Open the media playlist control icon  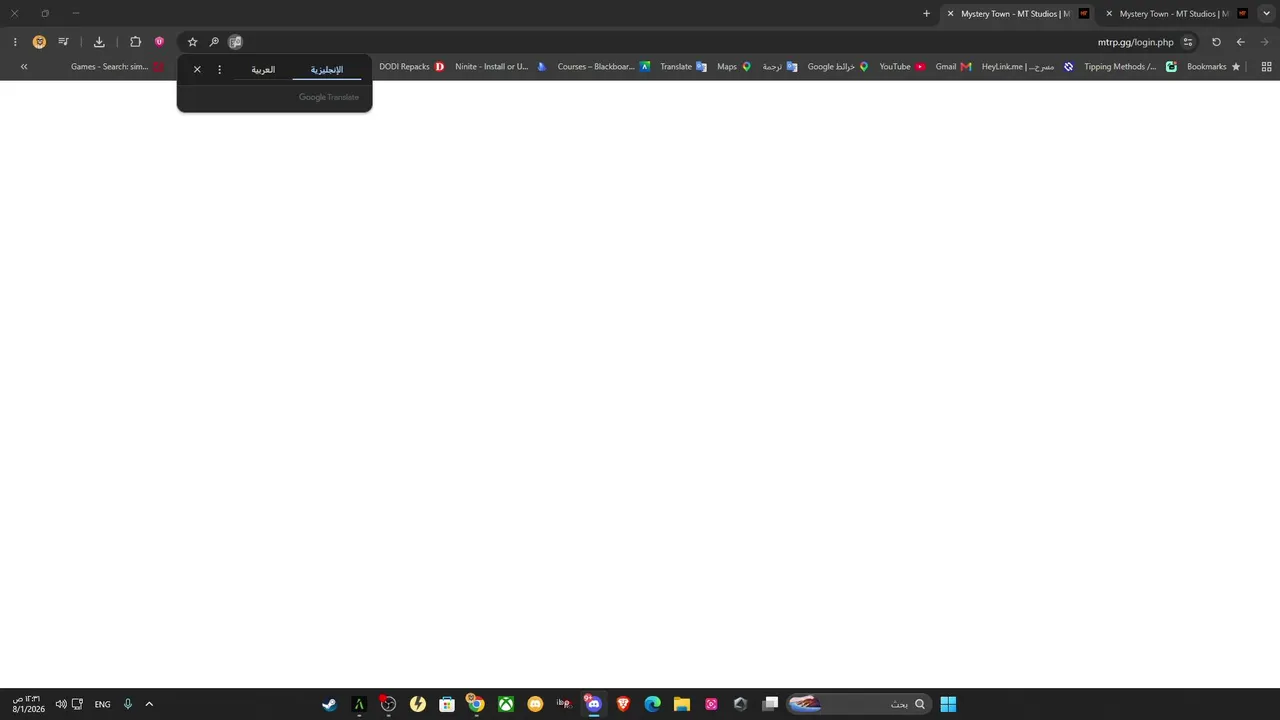coord(63,42)
